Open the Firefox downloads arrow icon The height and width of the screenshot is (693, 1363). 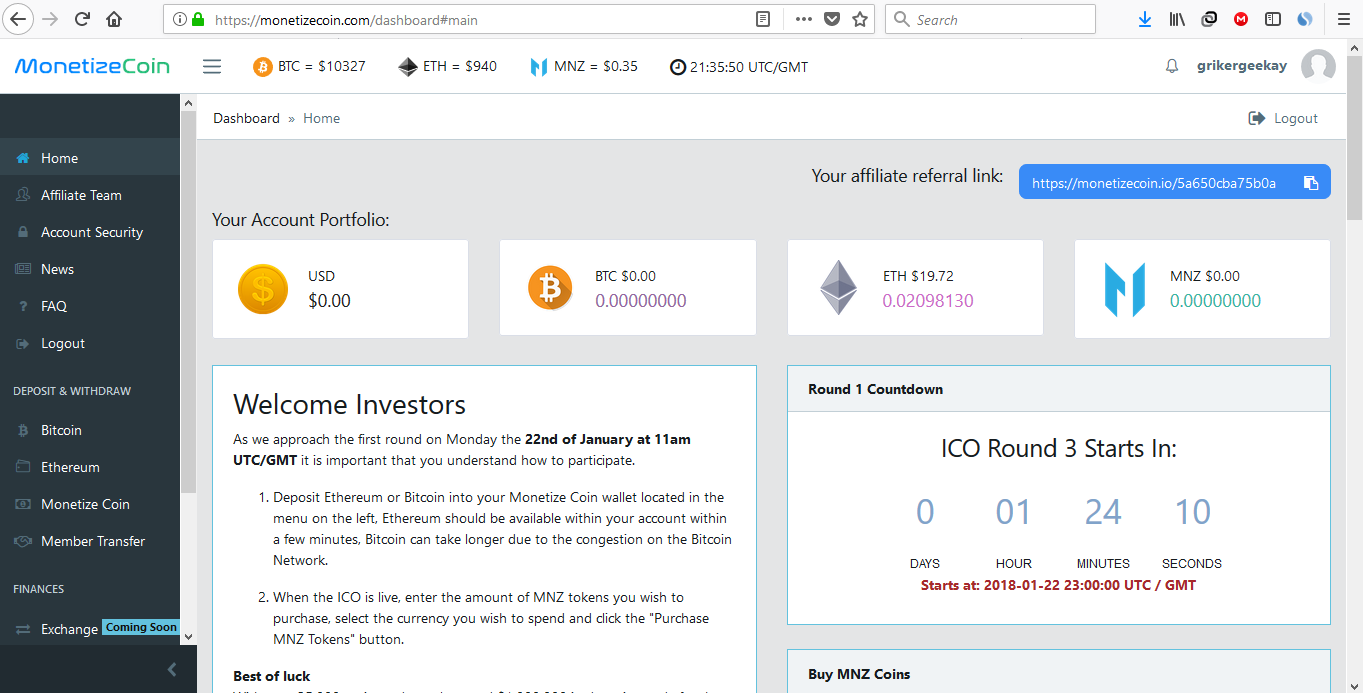(x=1145, y=19)
